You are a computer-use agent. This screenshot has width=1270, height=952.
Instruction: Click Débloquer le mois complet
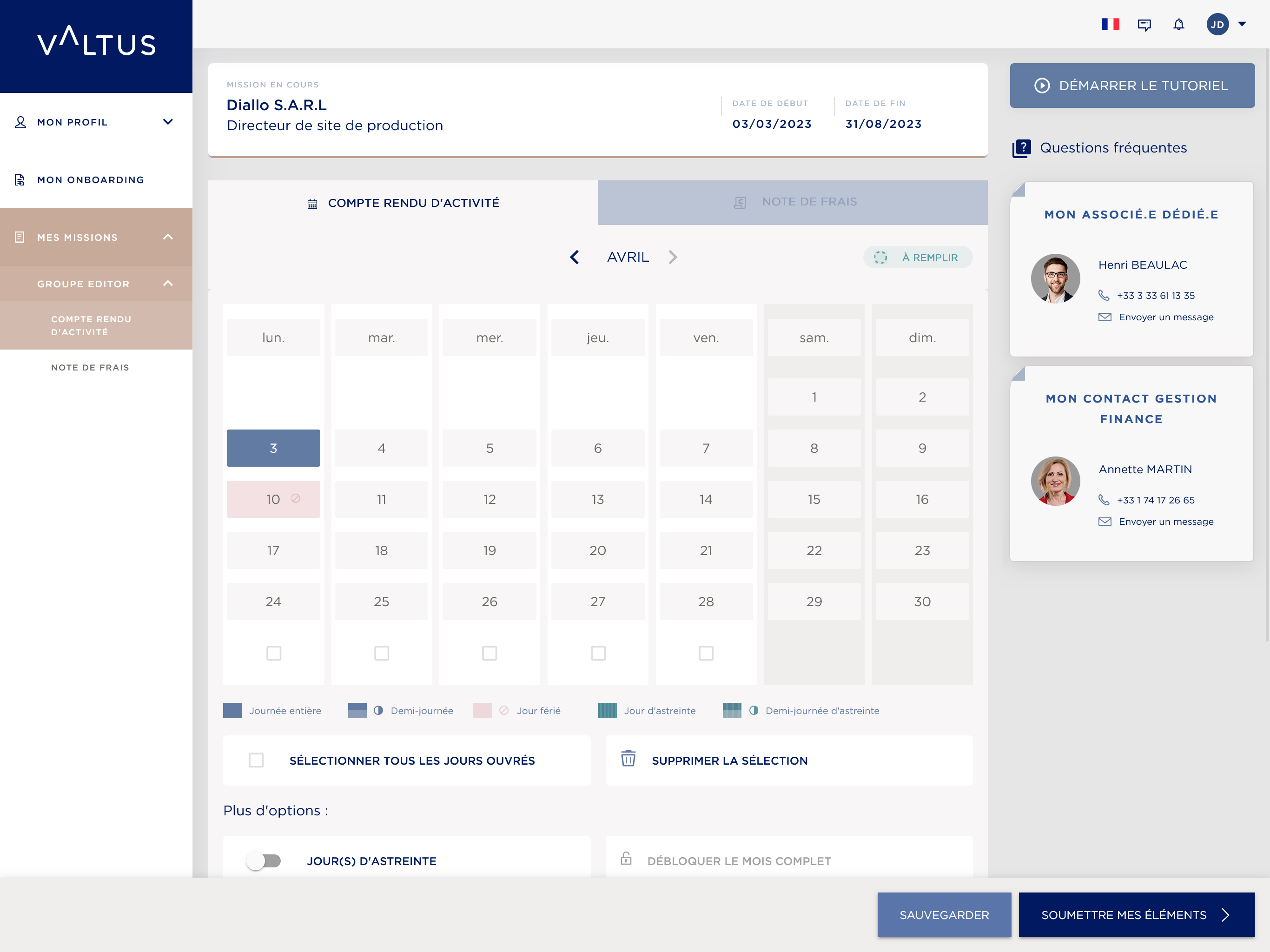(789, 858)
